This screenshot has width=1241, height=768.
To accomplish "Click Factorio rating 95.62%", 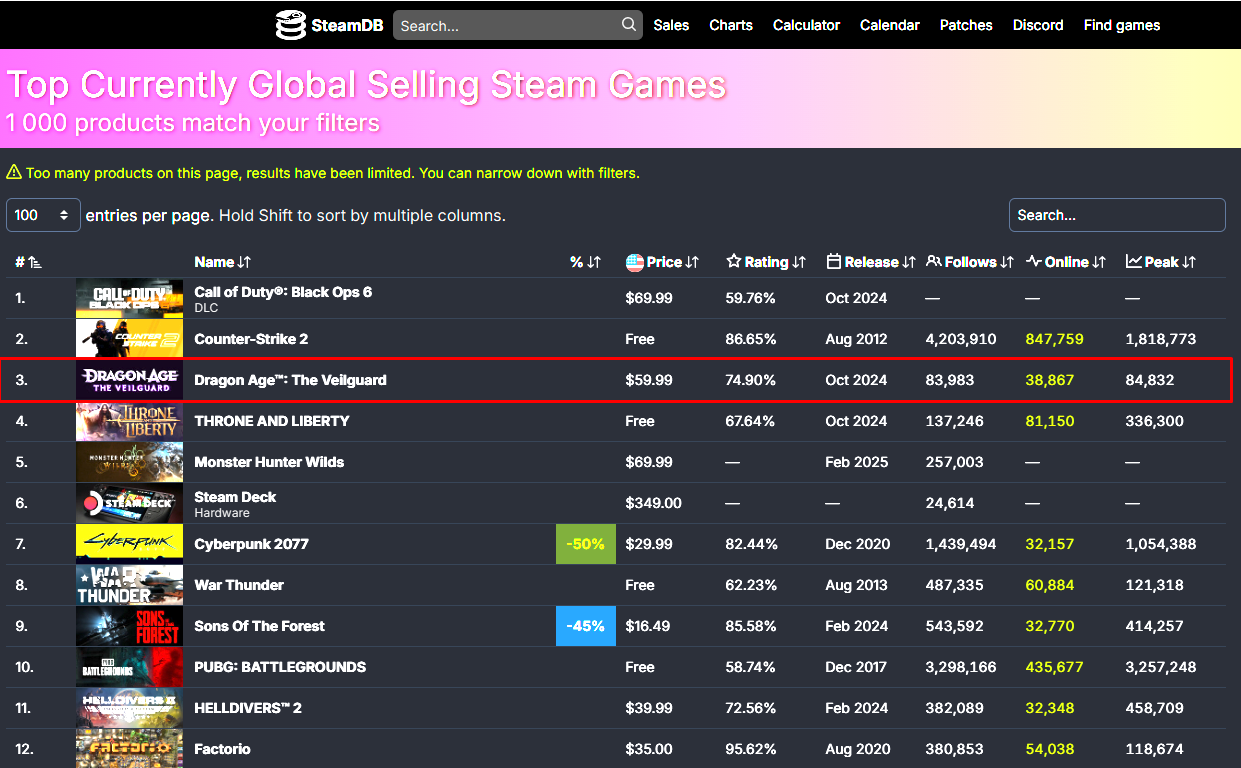I will tap(751, 749).
